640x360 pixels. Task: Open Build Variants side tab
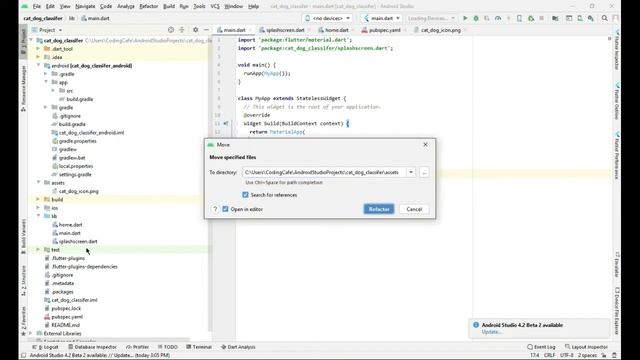(x=23, y=237)
